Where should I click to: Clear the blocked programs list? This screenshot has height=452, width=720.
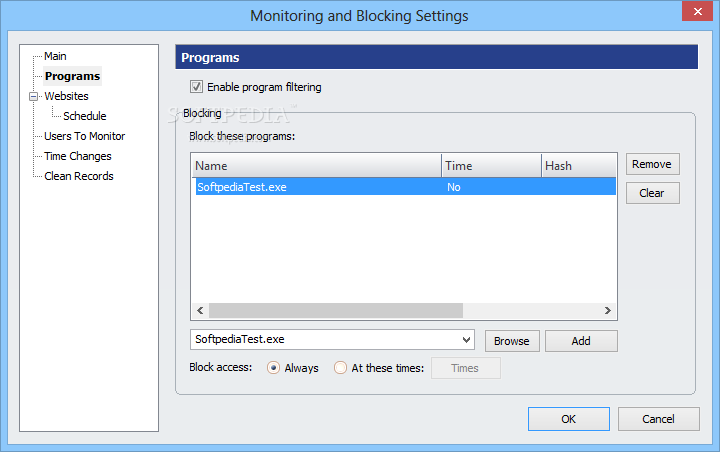click(x=652, y=193)
